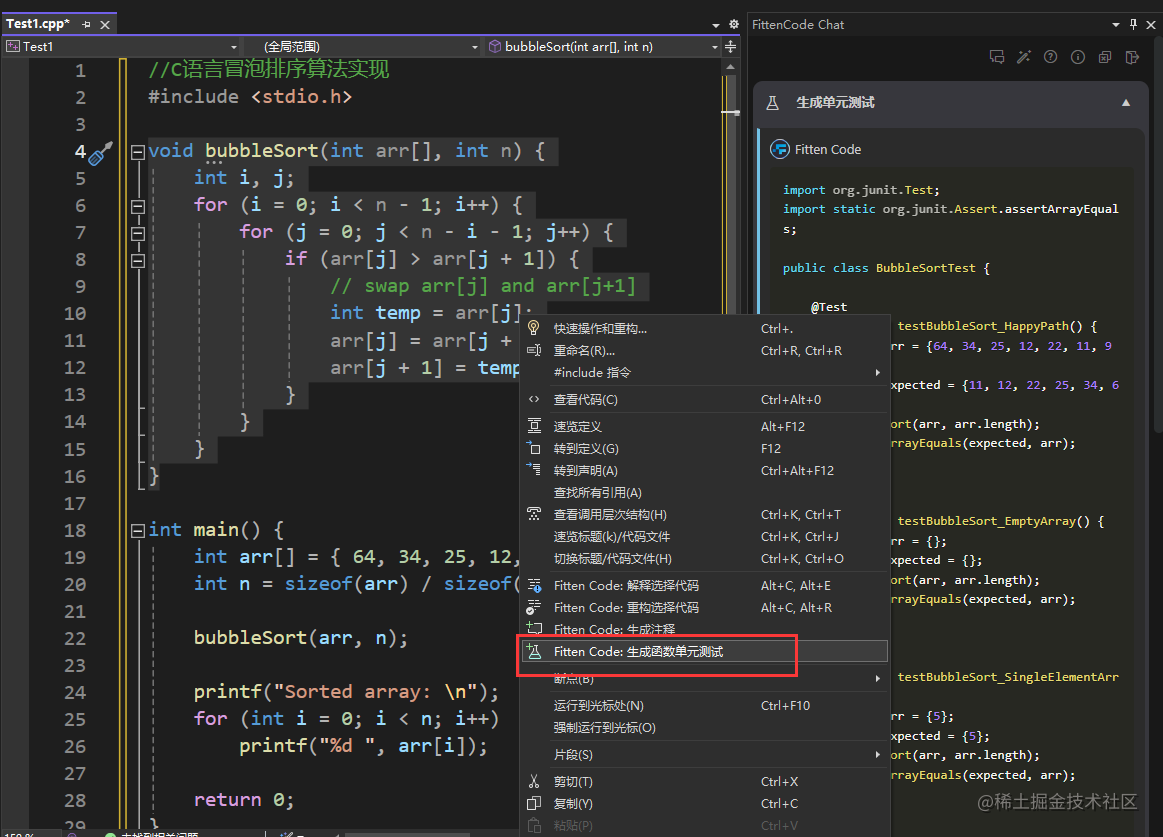Select 运行到光标处(N) menu item
1163x837 pixels.
coord(705,706)
